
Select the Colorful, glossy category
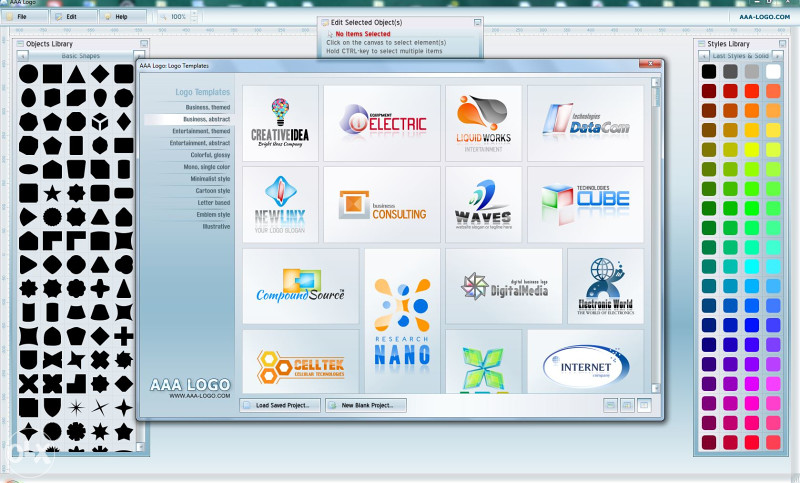[210, 155]
